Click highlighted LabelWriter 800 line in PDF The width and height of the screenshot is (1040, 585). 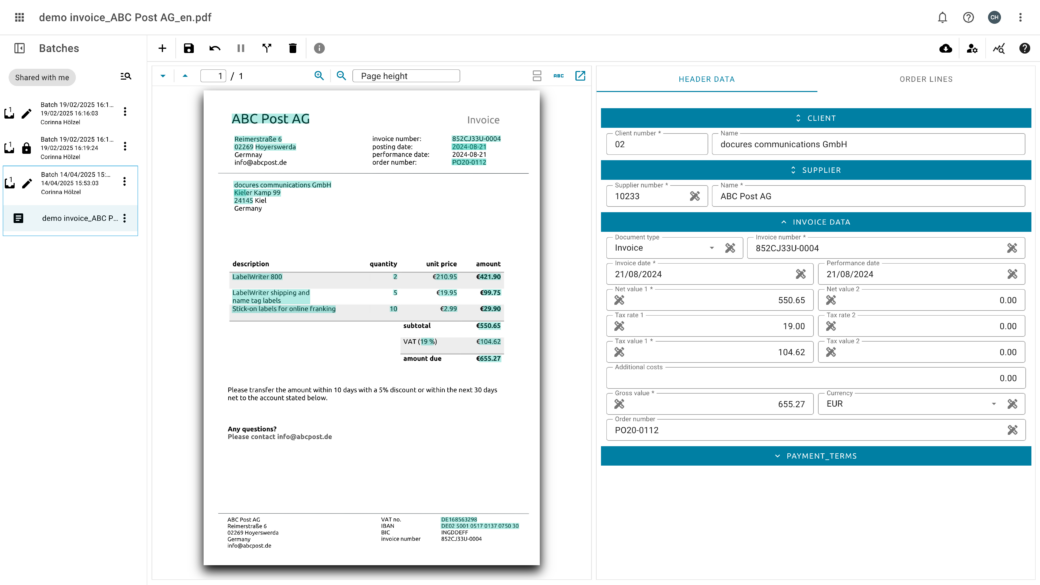257,277
